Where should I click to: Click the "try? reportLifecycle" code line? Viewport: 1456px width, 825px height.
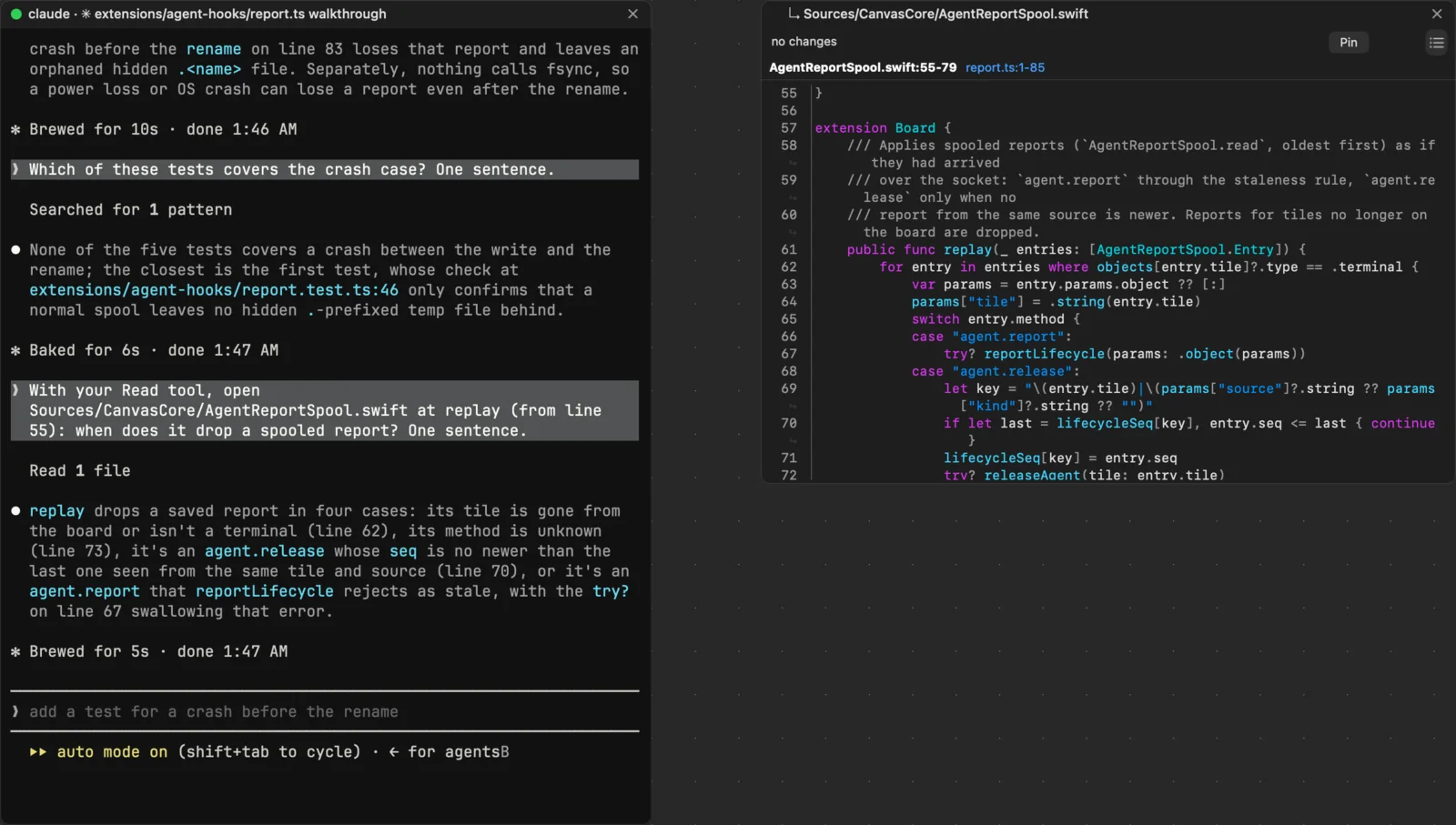click(x=1125, y=354)
